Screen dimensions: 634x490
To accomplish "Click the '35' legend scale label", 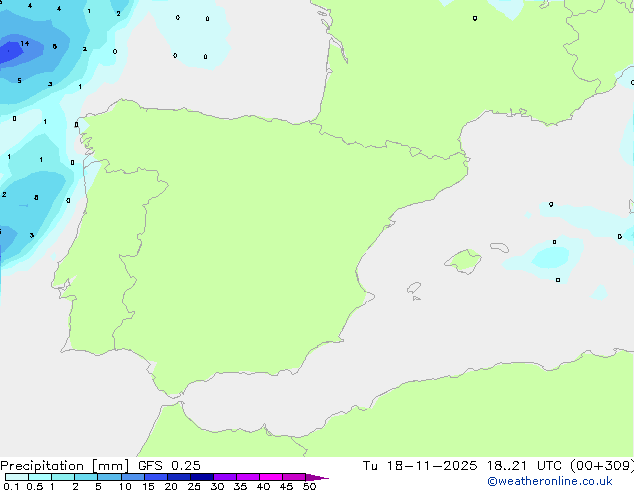I will [240, 486].
